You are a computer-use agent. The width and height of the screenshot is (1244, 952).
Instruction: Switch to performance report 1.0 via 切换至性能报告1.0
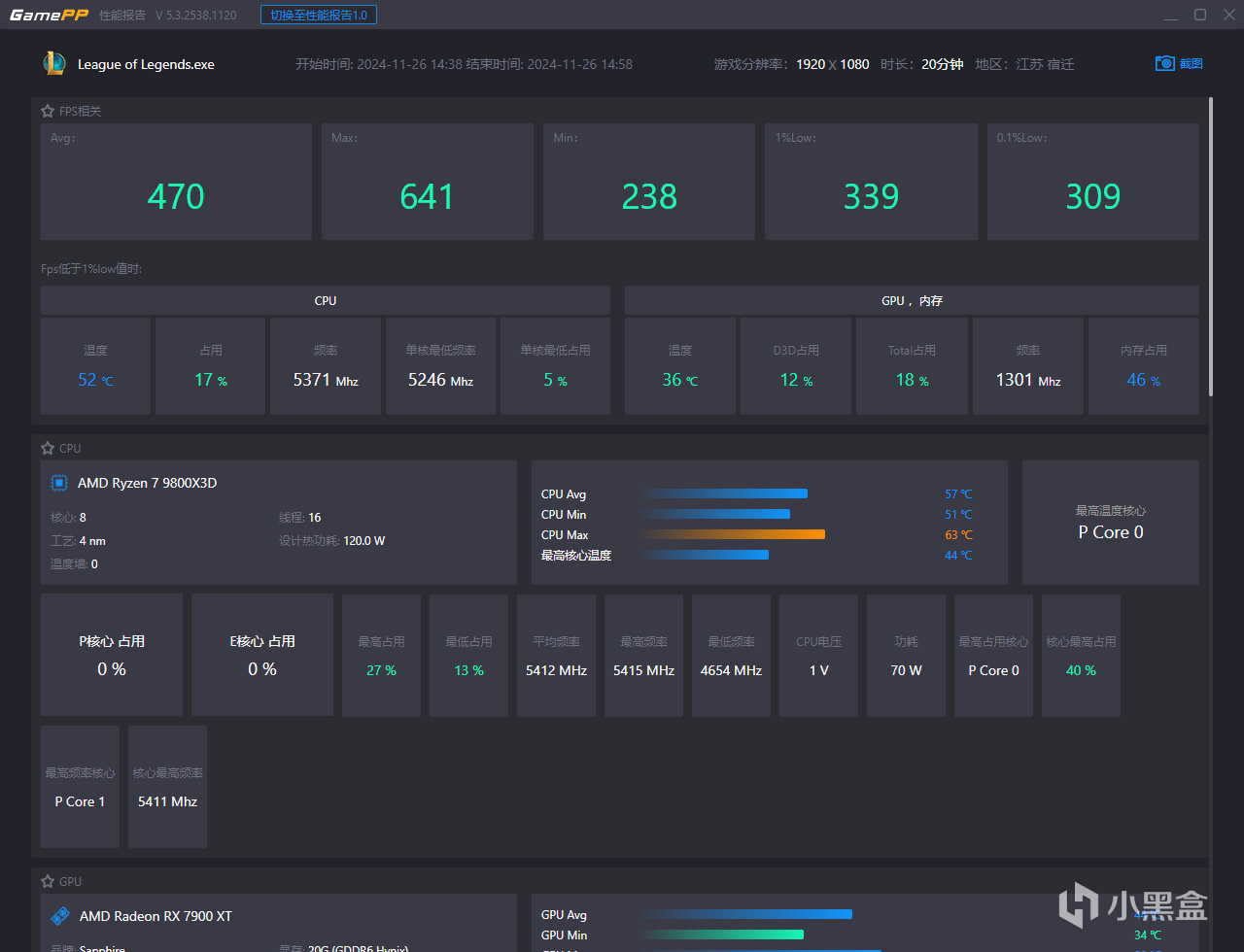(x=319, y=15)
